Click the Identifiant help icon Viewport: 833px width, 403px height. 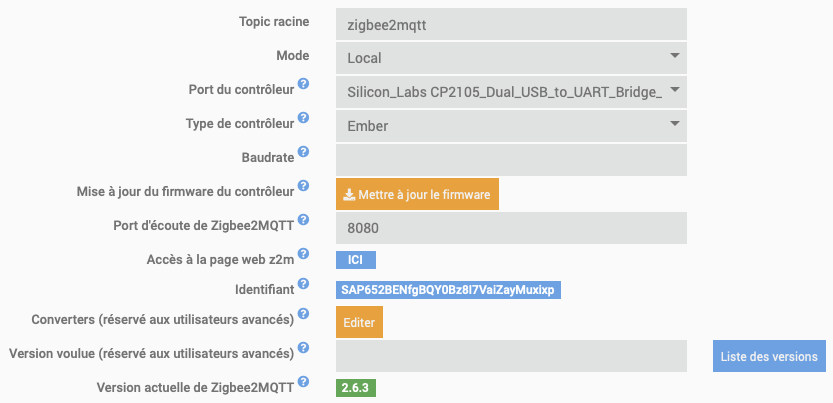click(303, 286)
